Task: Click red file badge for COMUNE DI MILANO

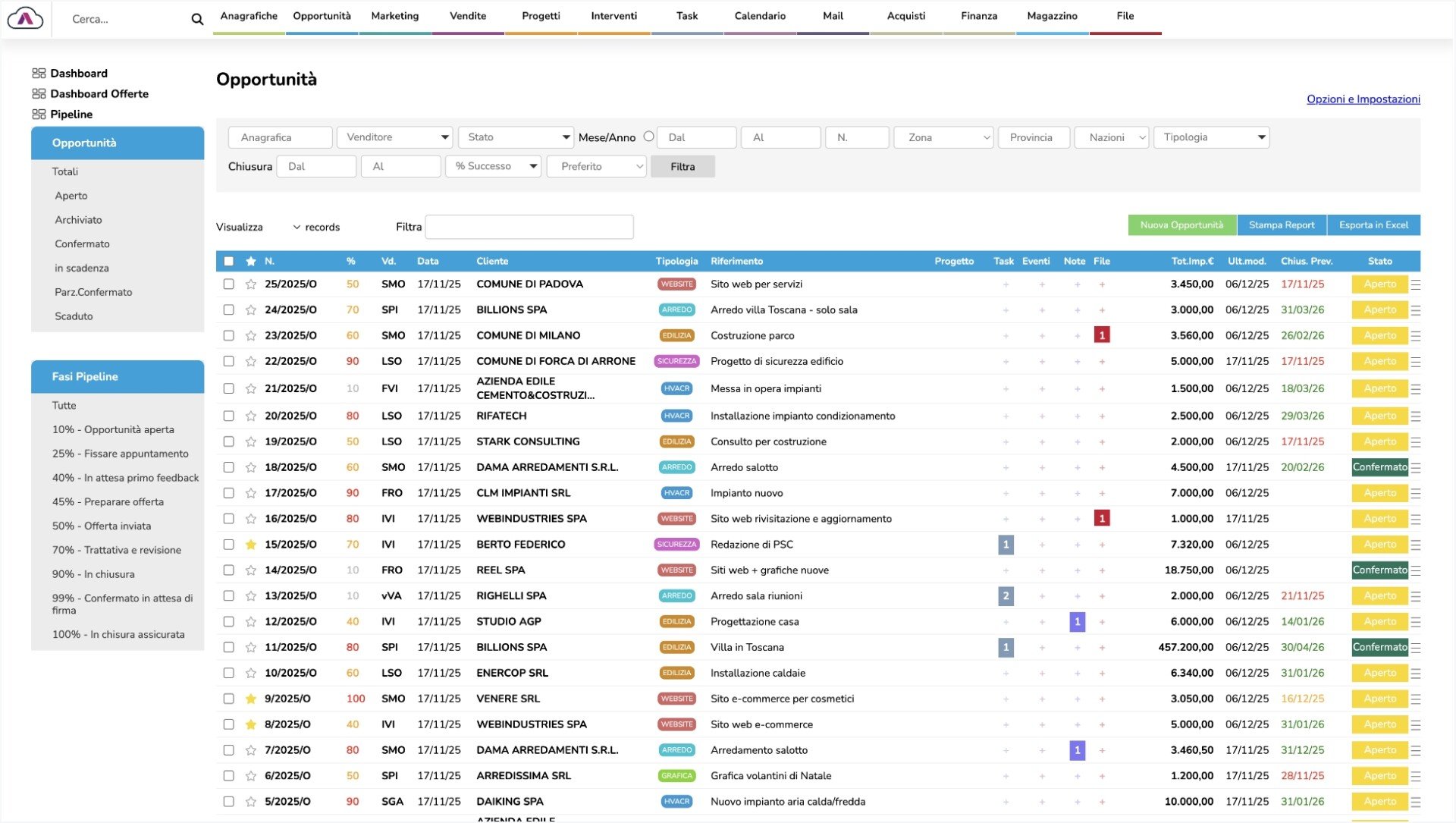Action: coord(1102,335)
